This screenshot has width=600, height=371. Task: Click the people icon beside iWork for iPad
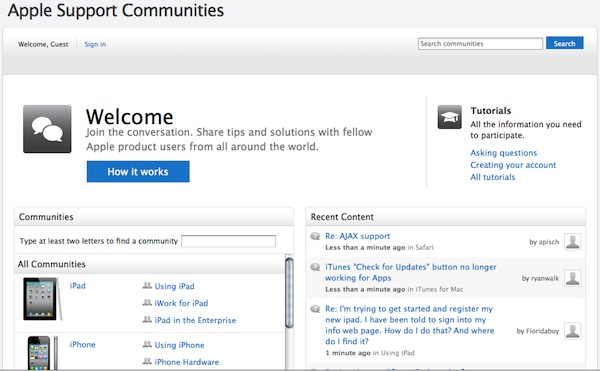[x=147, y=303]
